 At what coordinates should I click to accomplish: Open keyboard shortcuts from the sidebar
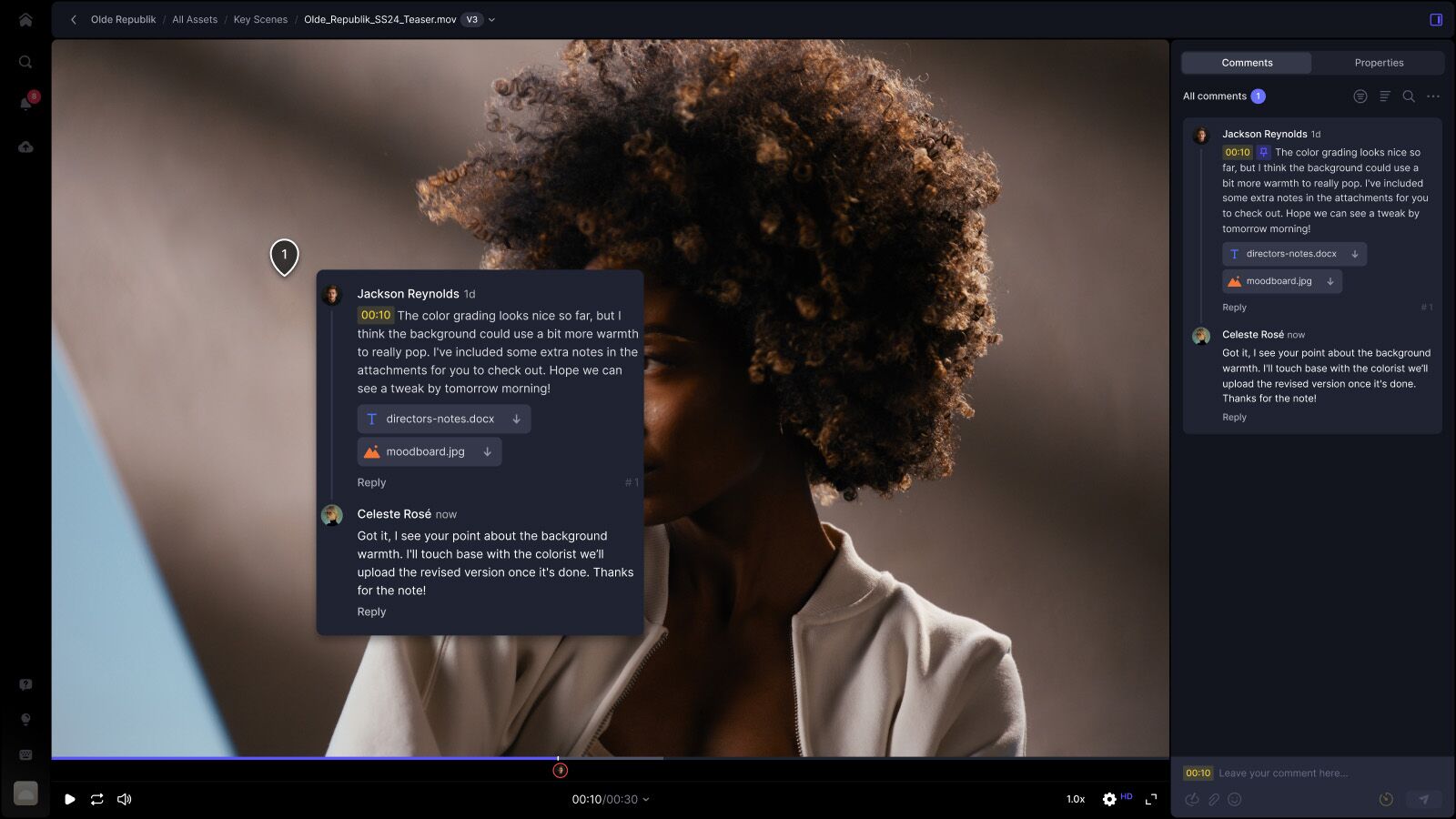(25, 754)
